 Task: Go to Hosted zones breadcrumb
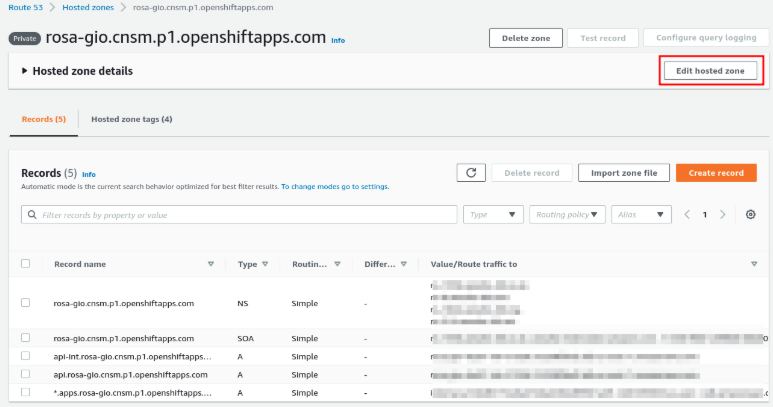88,7
